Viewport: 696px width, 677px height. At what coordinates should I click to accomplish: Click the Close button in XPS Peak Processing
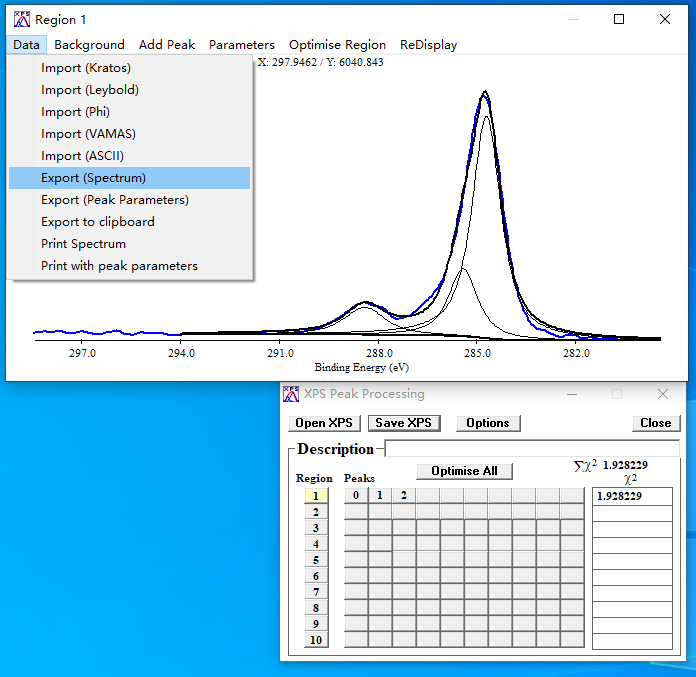click(656, 423)
